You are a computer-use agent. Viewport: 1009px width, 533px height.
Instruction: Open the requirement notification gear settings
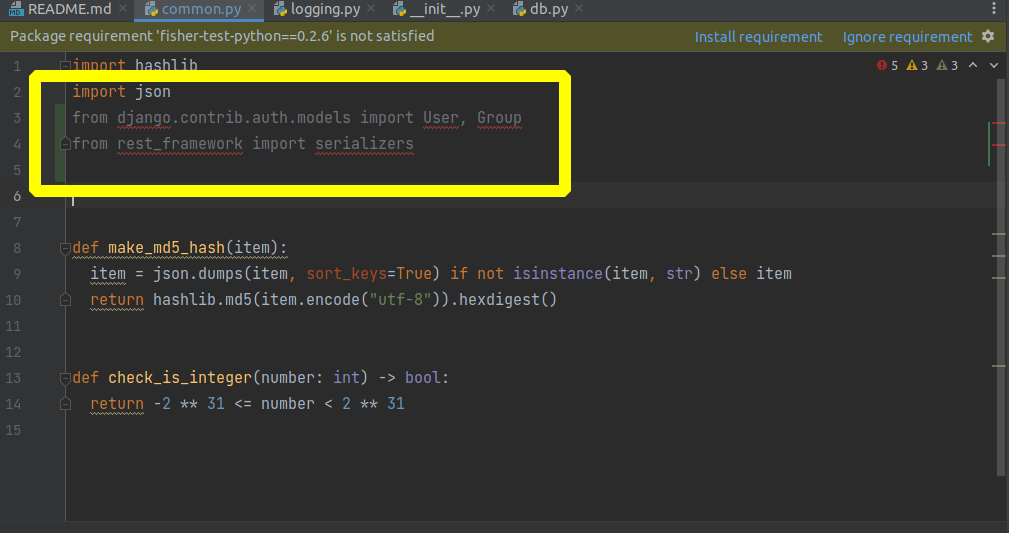point(988,36)
